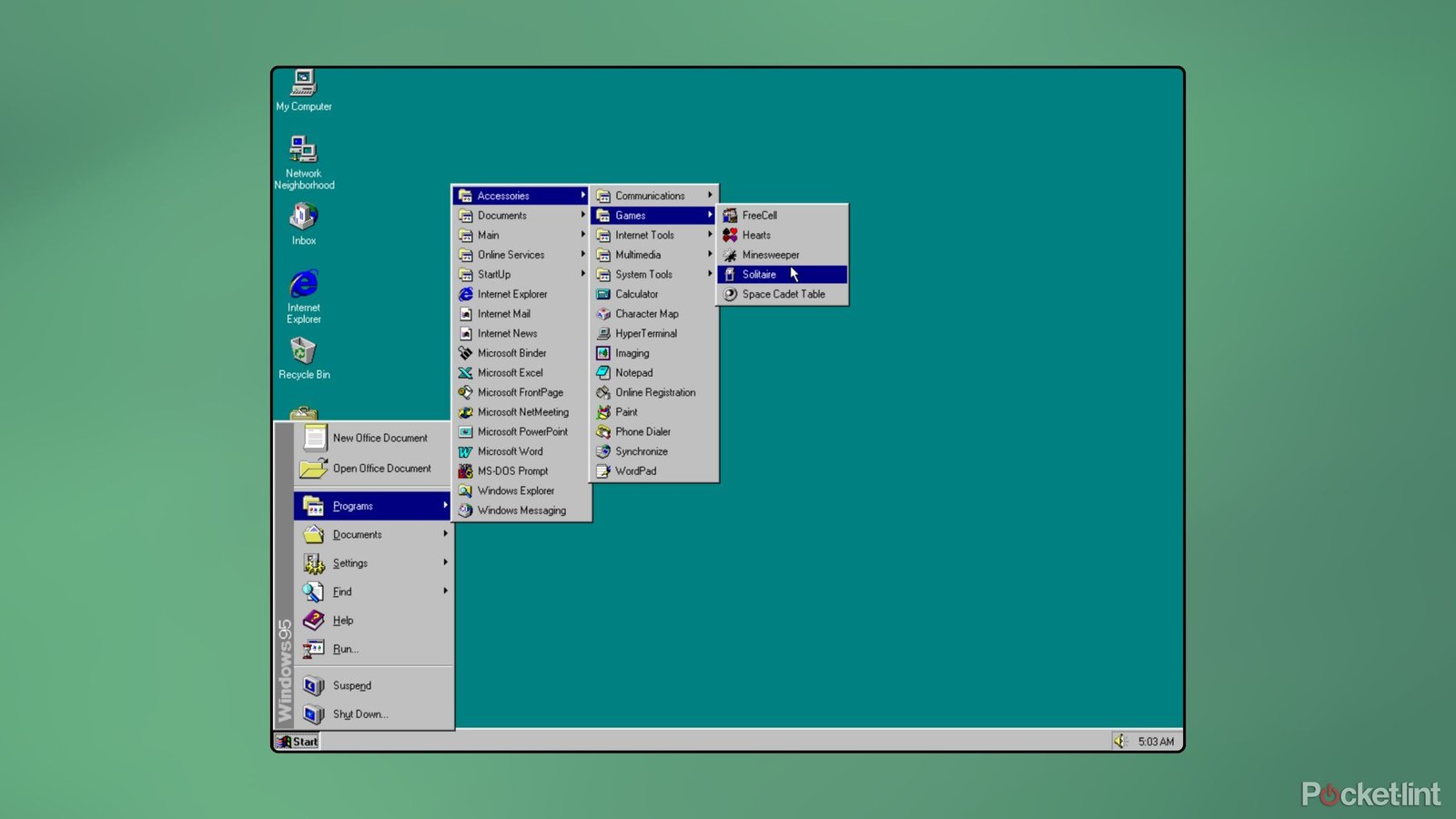Expand the Communications submenu arrow

(710, 196)
